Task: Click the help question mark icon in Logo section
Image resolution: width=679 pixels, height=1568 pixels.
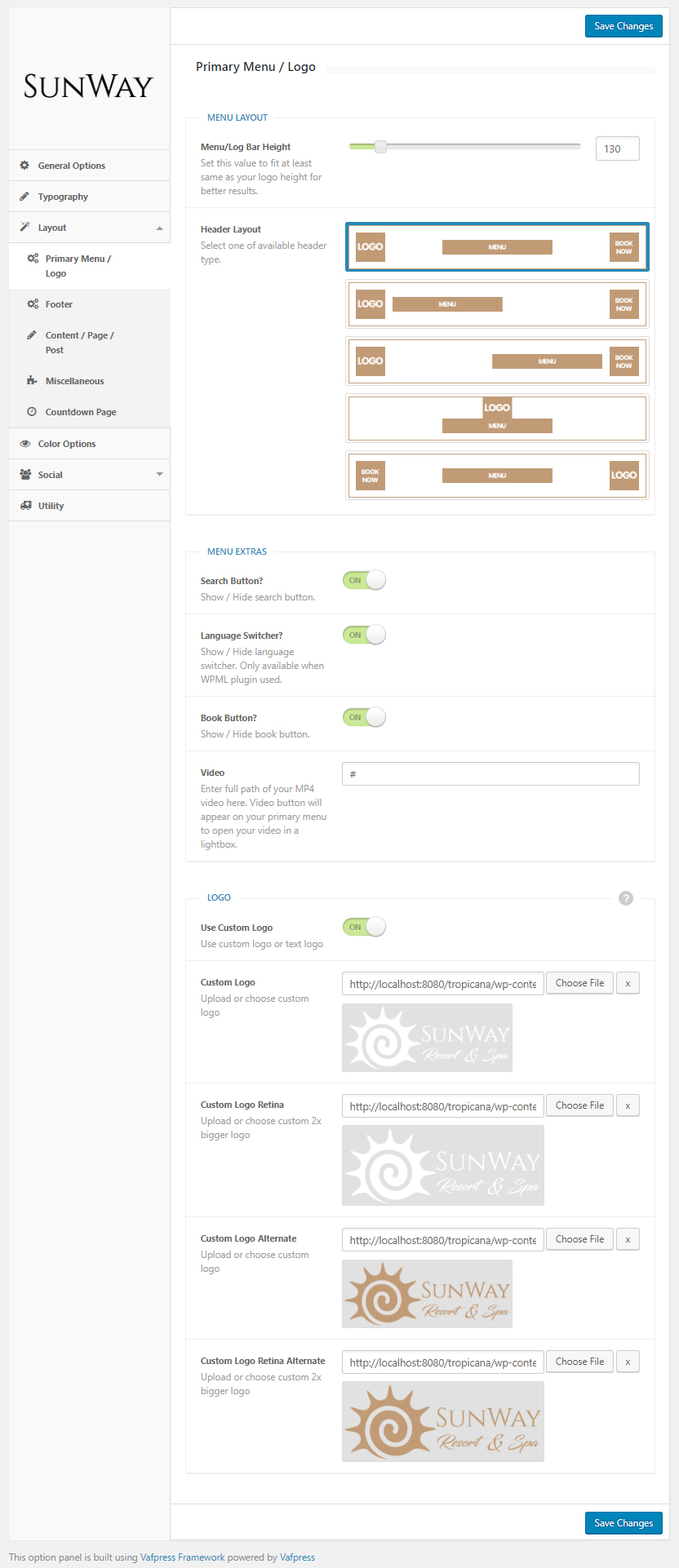Action: (626, 898)
